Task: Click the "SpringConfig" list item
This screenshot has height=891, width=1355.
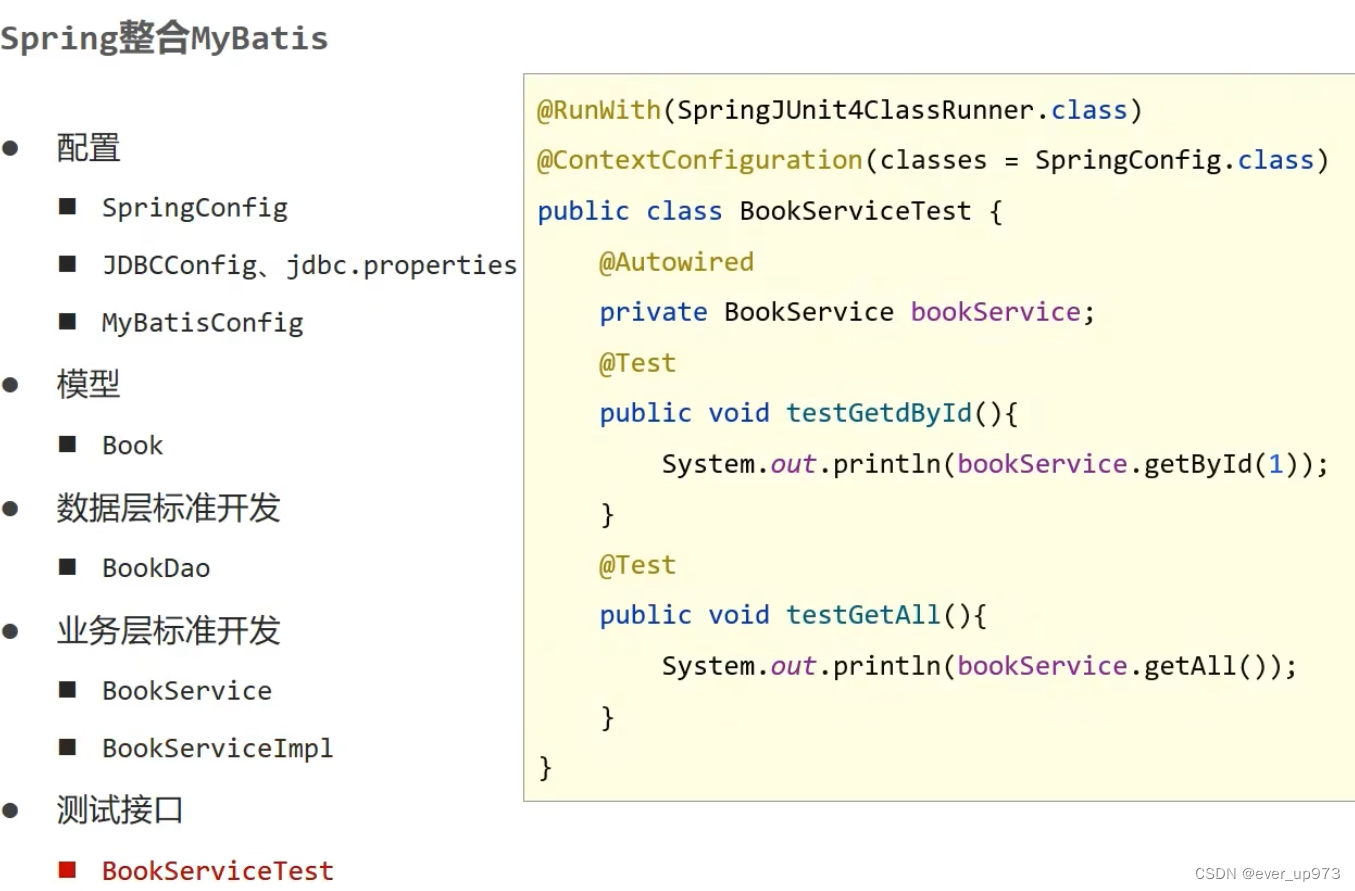Action: pyautogui.click(x=195, y=208)
